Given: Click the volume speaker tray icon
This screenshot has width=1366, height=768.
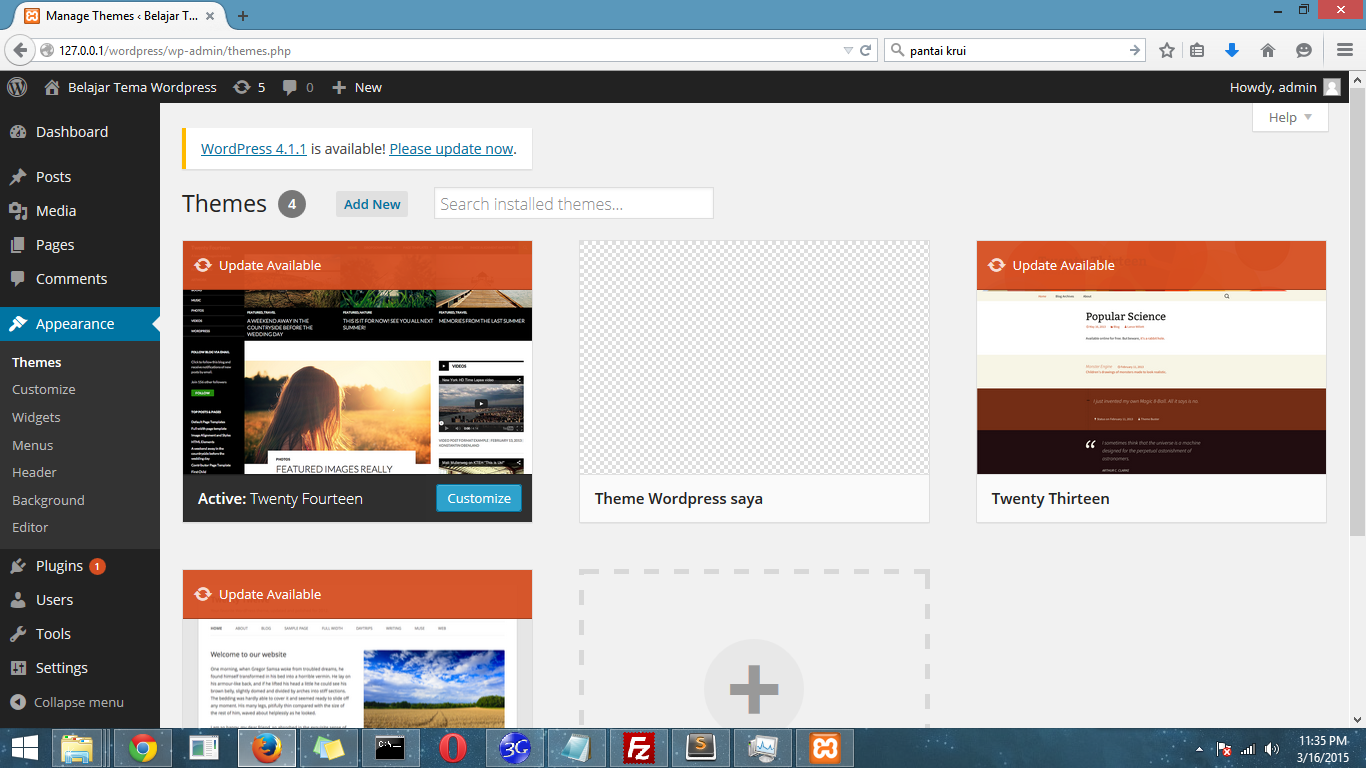Looking at the screenshot, I should point(1272,748).
